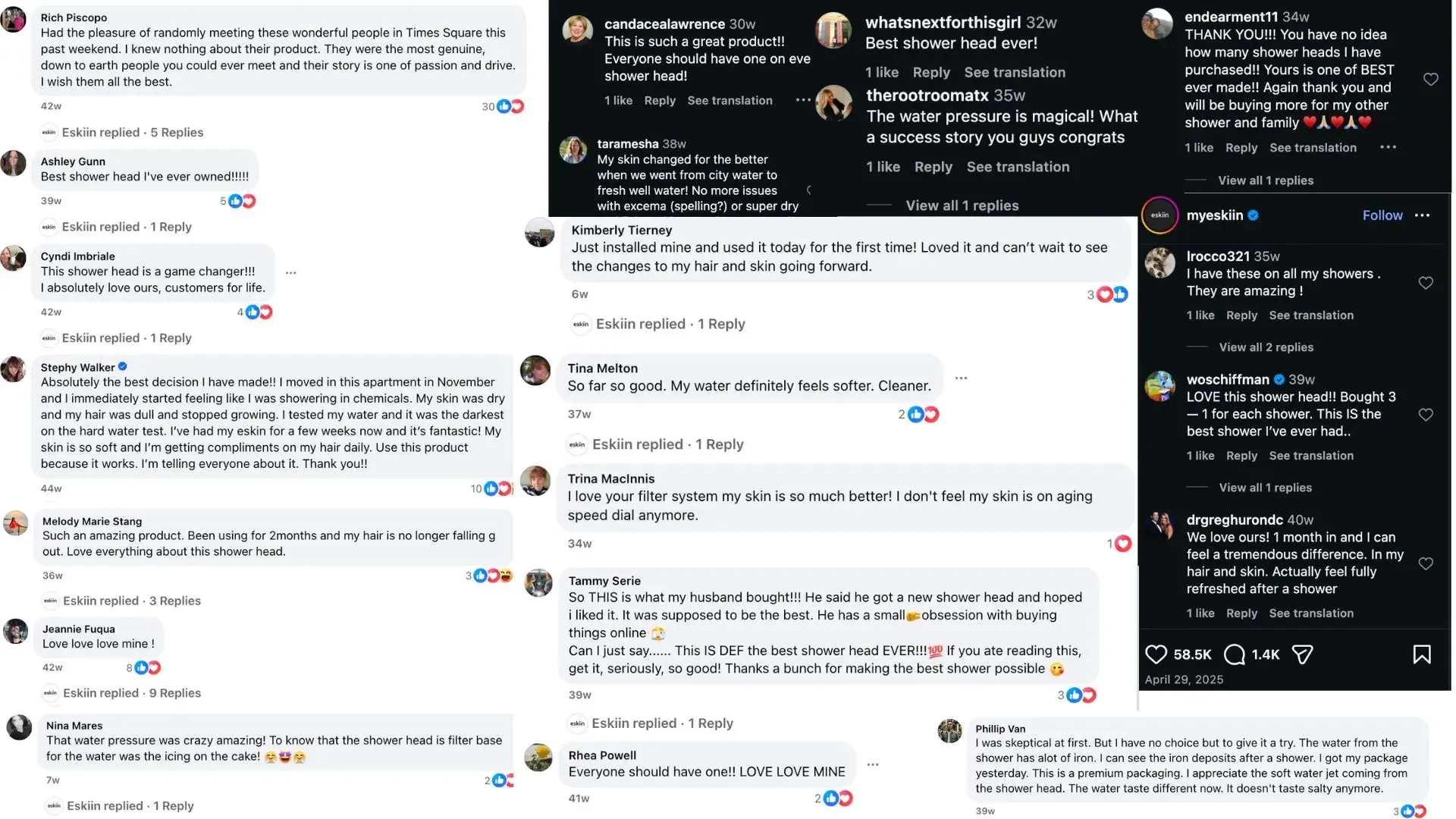Image resolution: width=1456 pixels, height=819 pixels.
Task: Click Reply under candacealawrence's comment
Action: 660,99
